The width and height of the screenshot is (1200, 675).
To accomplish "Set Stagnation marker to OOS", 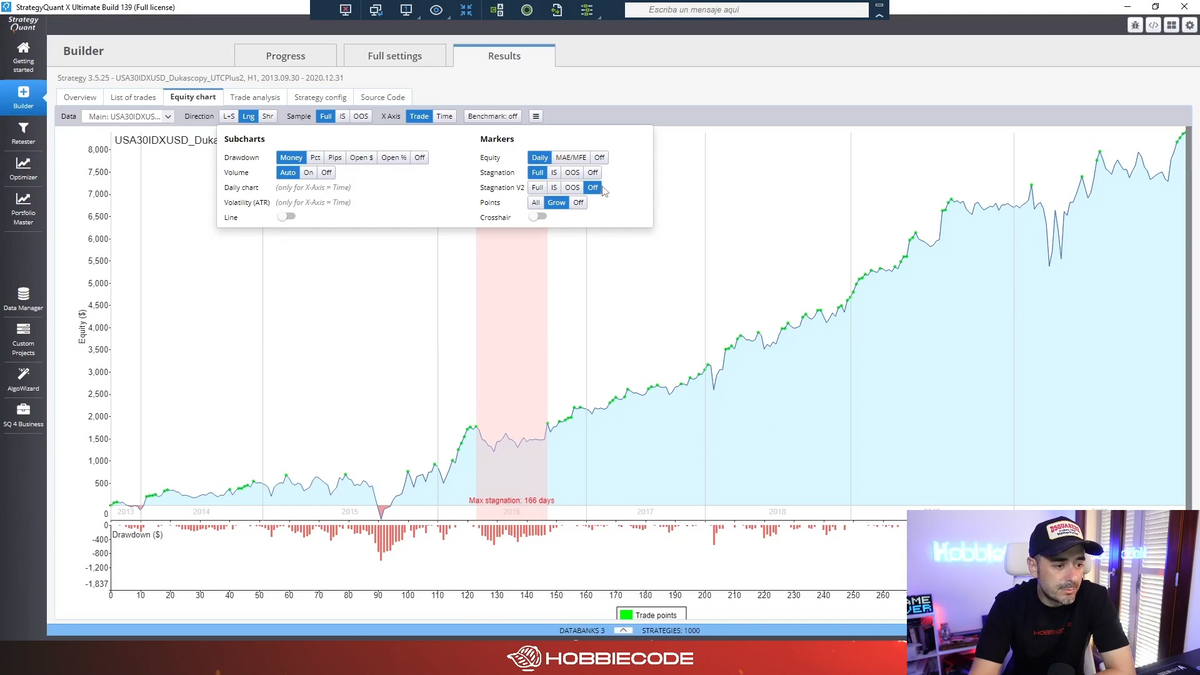I will click(572, 172).
